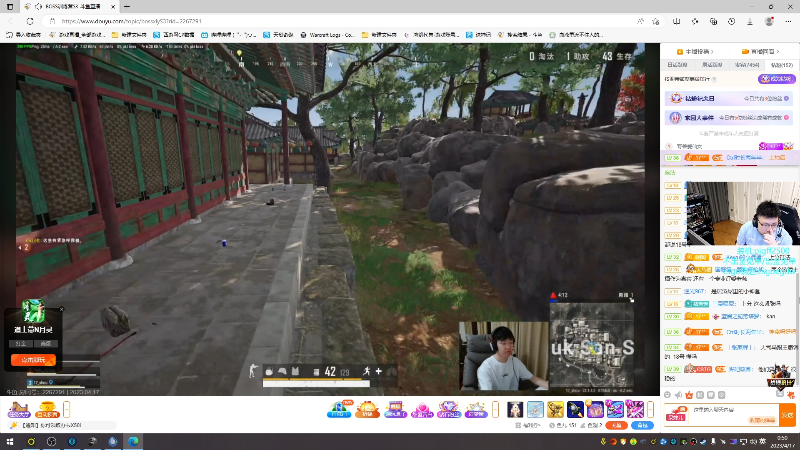Open the emoji icon above the chat input
800x450 pixels.
667,395
